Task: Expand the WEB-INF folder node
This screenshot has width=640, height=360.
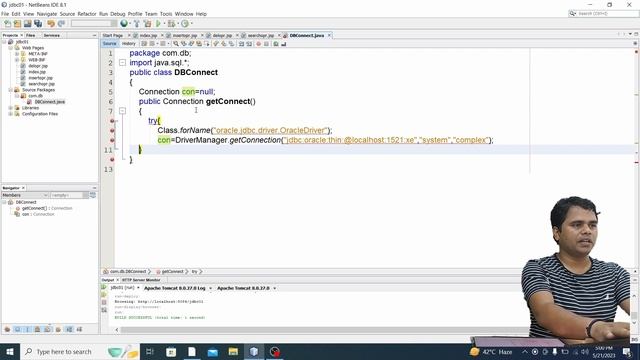Action: [17, 60]
